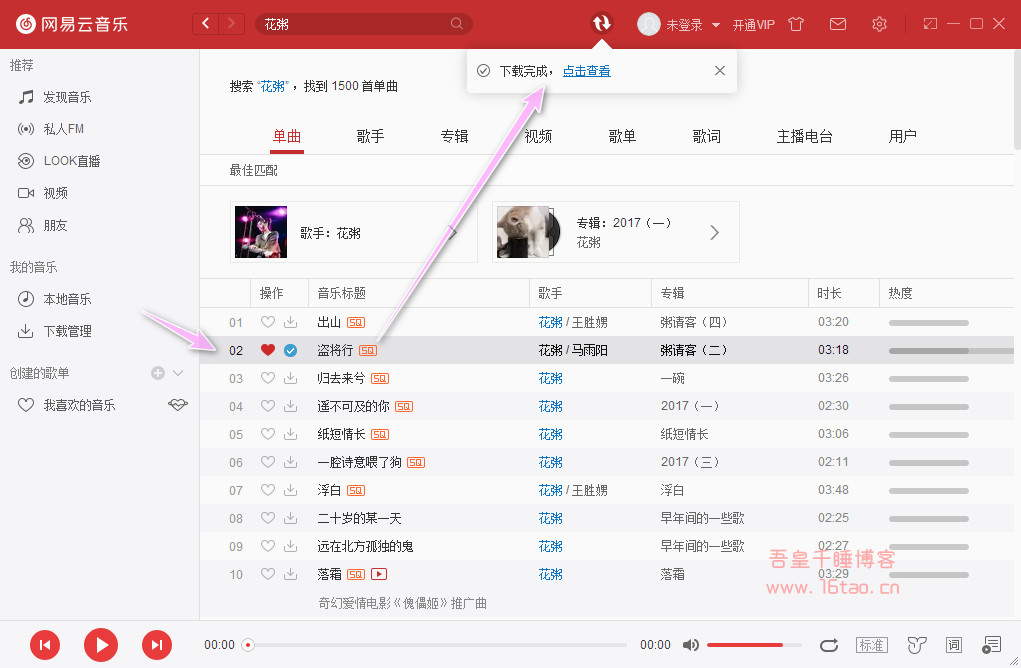Open the playlist queue icon

[991, 645]
